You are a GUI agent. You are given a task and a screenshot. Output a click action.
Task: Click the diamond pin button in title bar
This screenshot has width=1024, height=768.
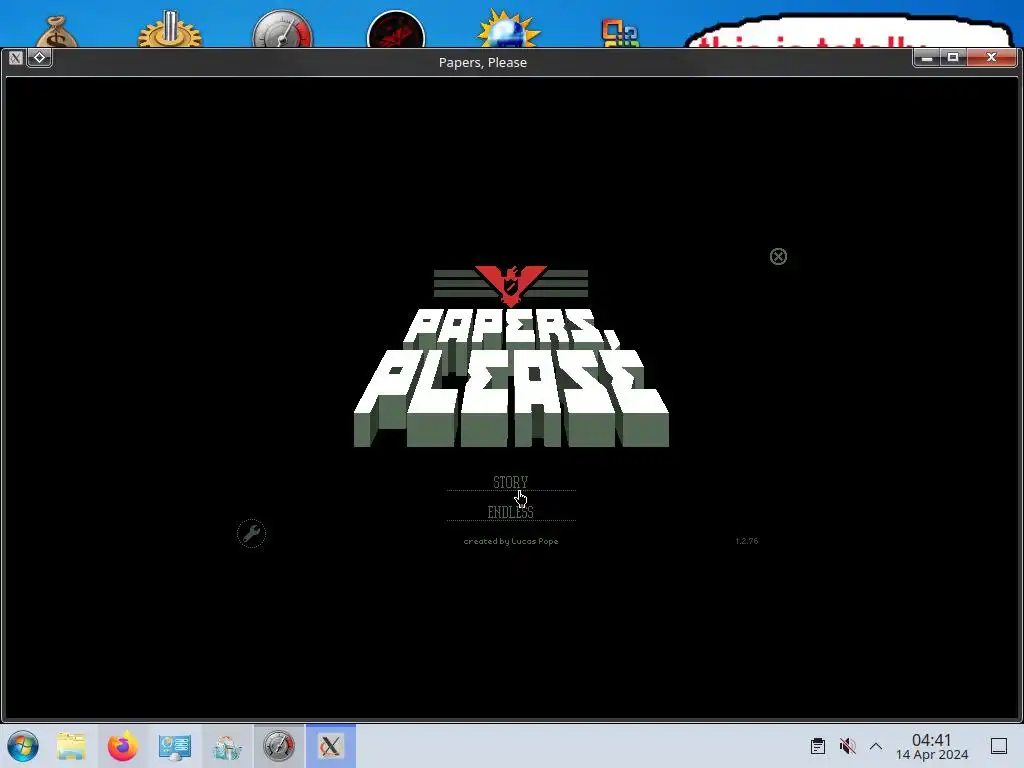[39, 57]
